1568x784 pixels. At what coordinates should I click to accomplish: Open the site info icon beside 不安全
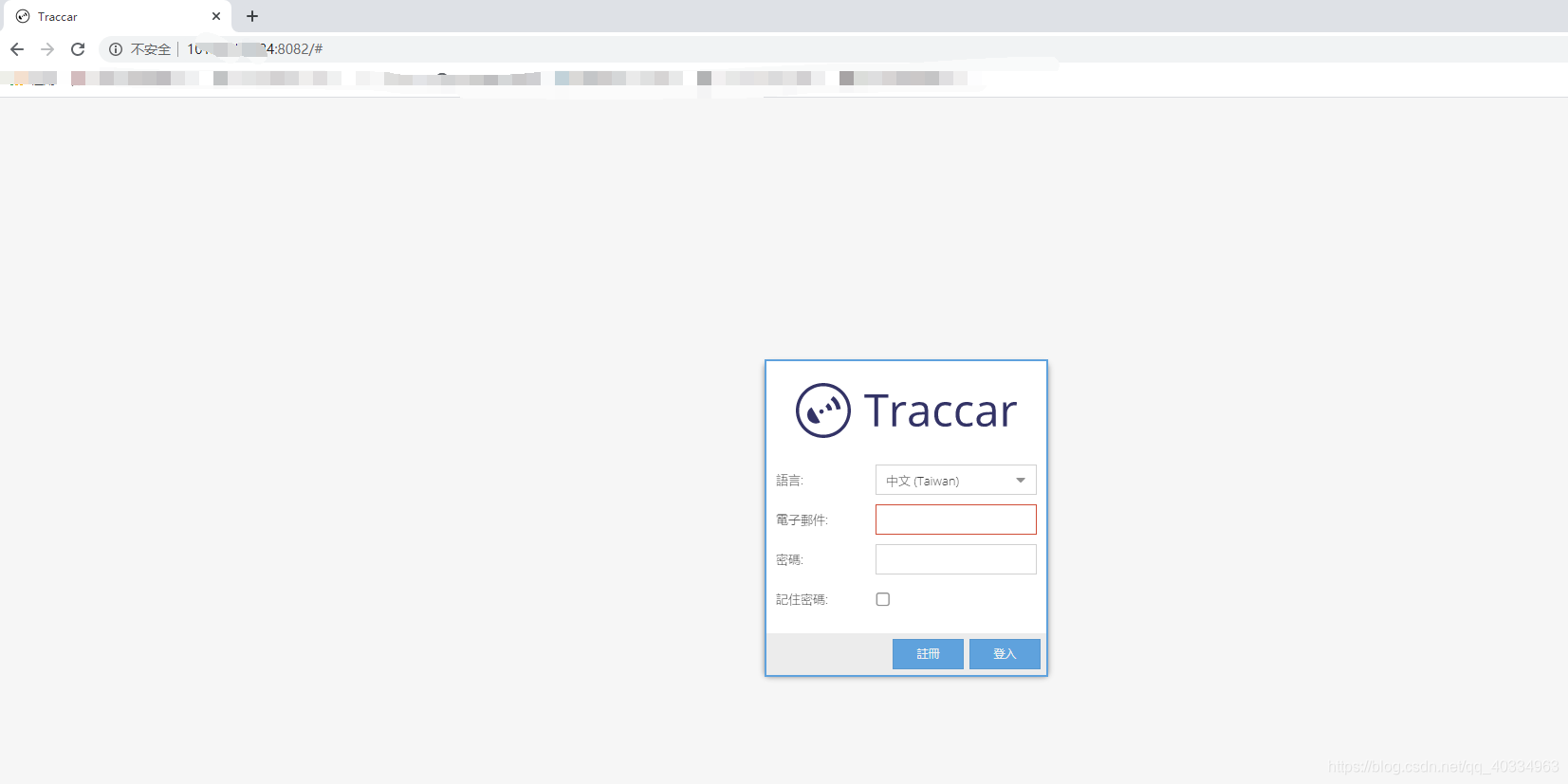116,49
